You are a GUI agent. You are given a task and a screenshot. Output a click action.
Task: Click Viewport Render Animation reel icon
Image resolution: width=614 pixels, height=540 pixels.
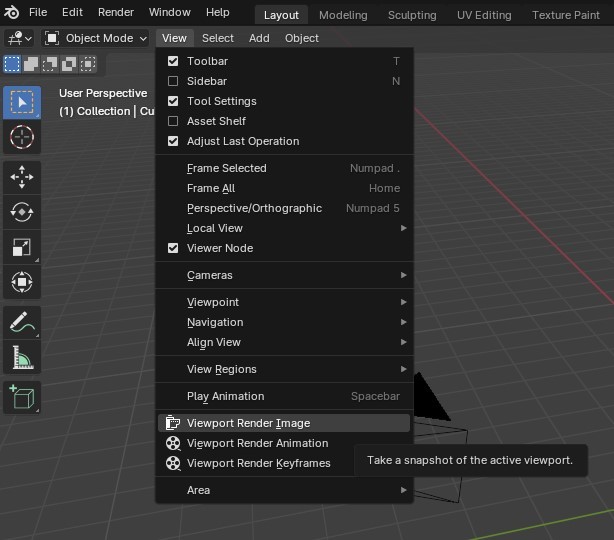[173, 443]
